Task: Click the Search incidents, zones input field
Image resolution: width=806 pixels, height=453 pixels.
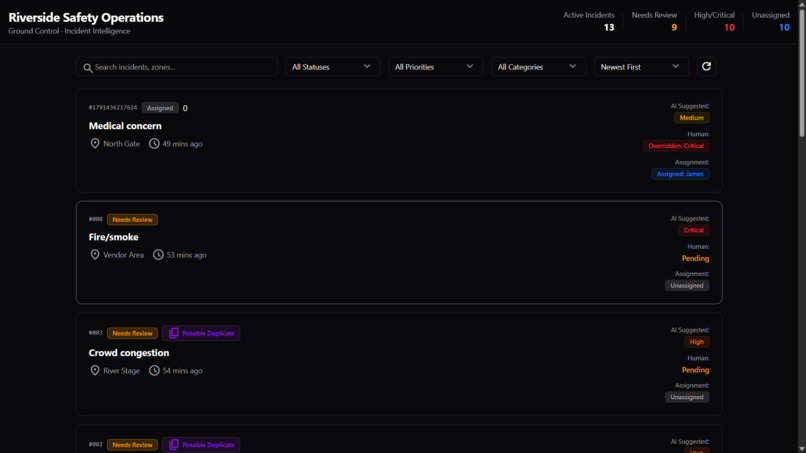Action: 177,67
